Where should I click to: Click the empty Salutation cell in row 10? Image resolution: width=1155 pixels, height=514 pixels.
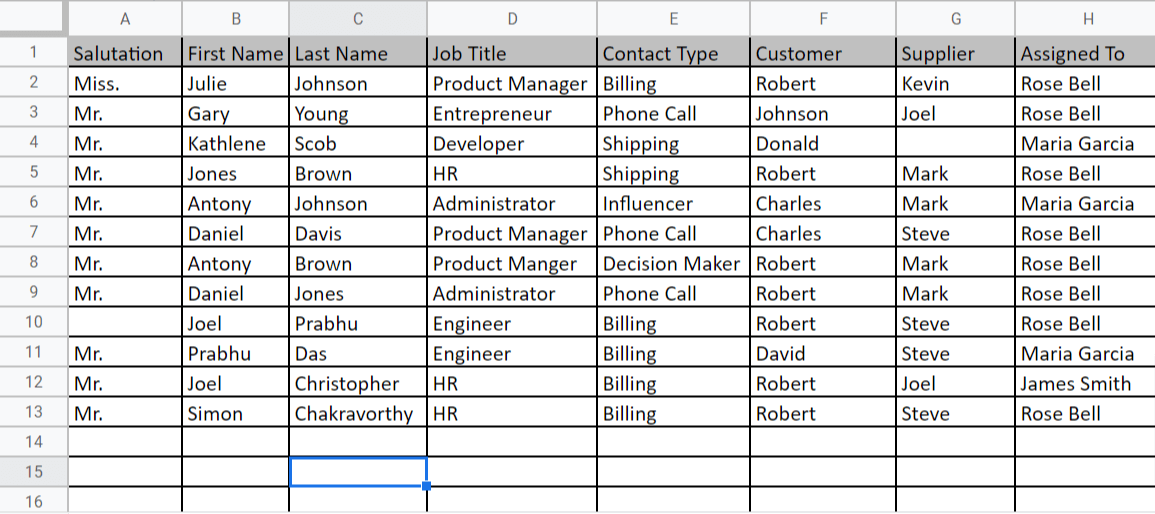(125, 324)
